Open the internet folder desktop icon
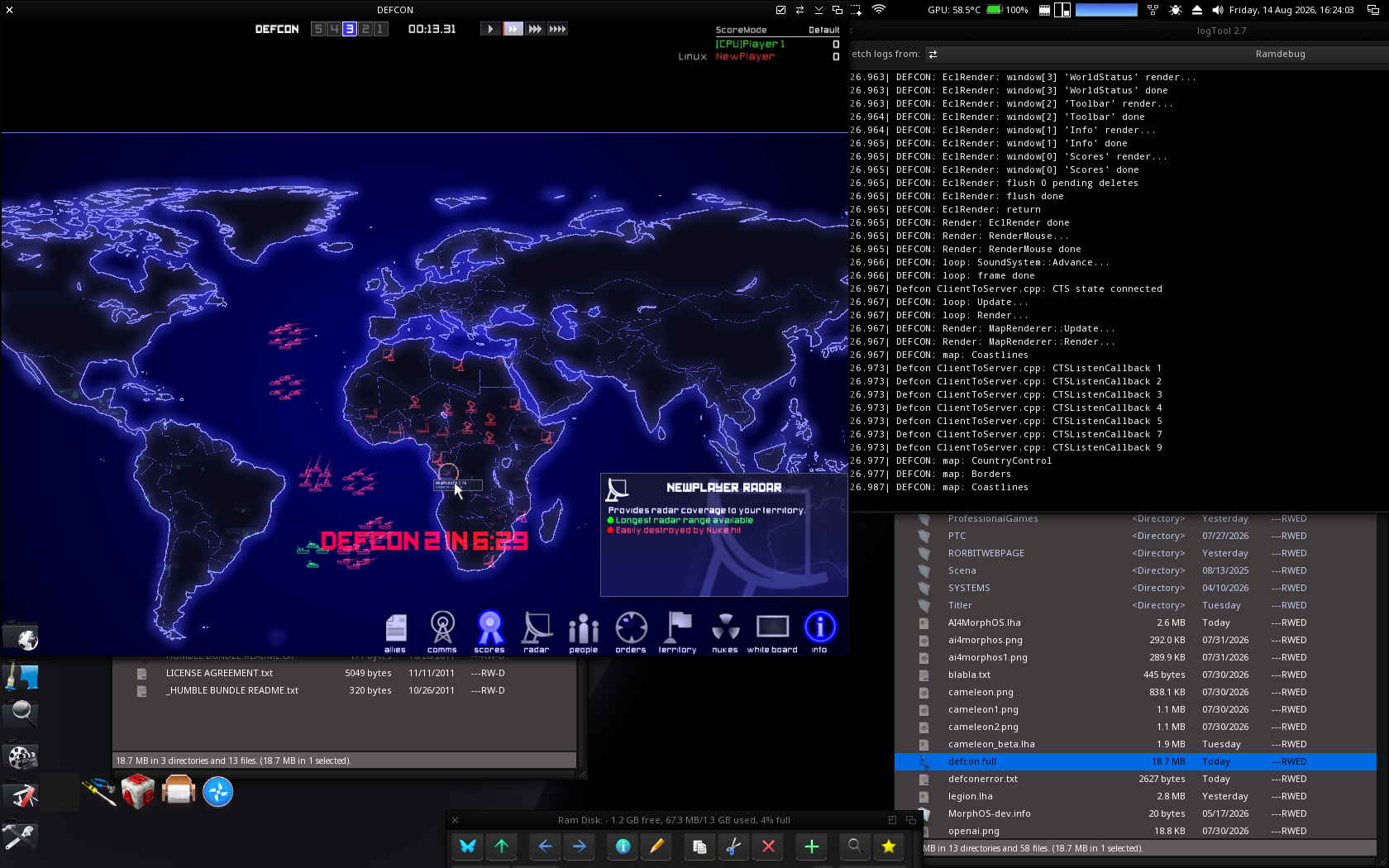 pos(21,637)
